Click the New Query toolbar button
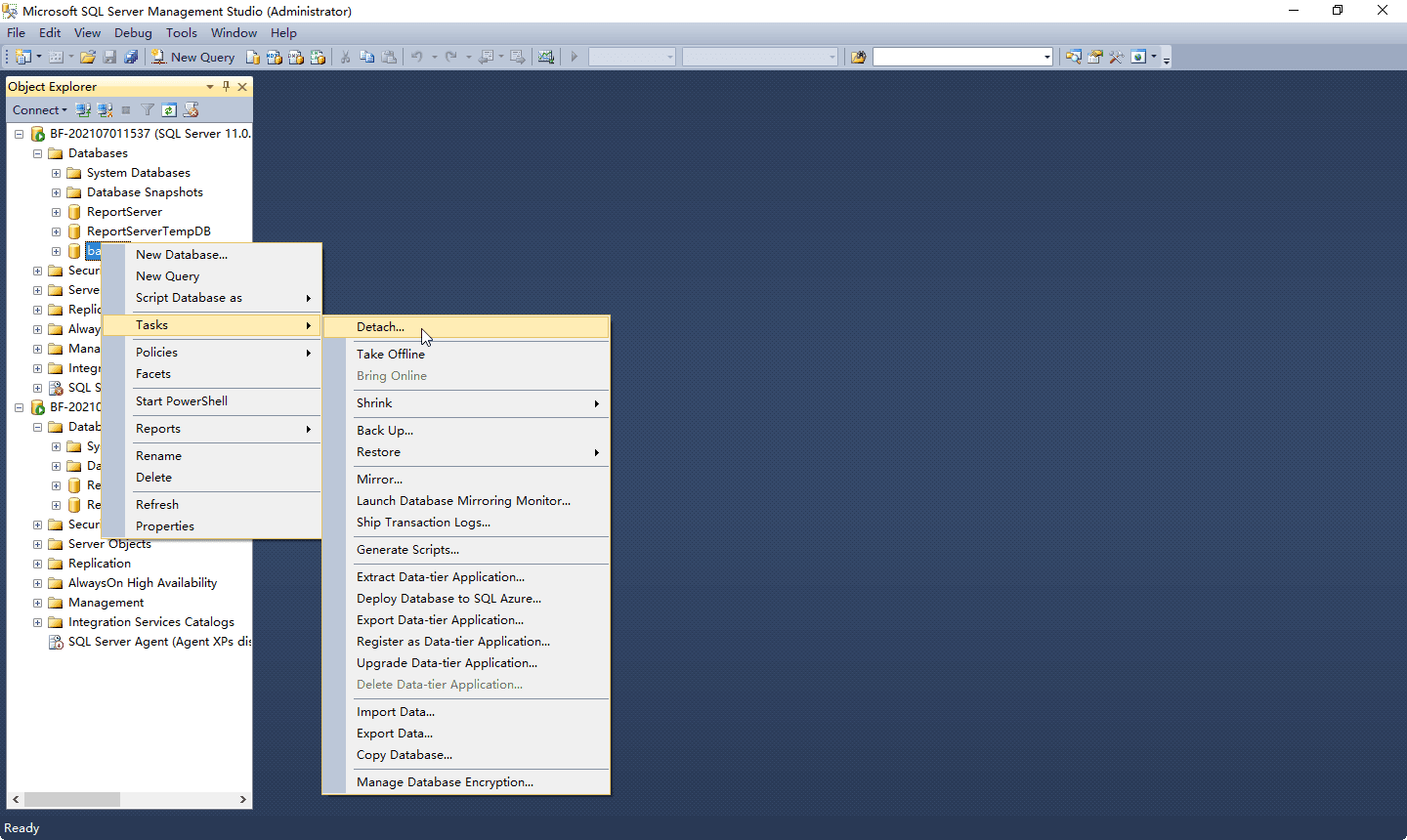Screen dimensions: 1407x840 pos(192,57)
